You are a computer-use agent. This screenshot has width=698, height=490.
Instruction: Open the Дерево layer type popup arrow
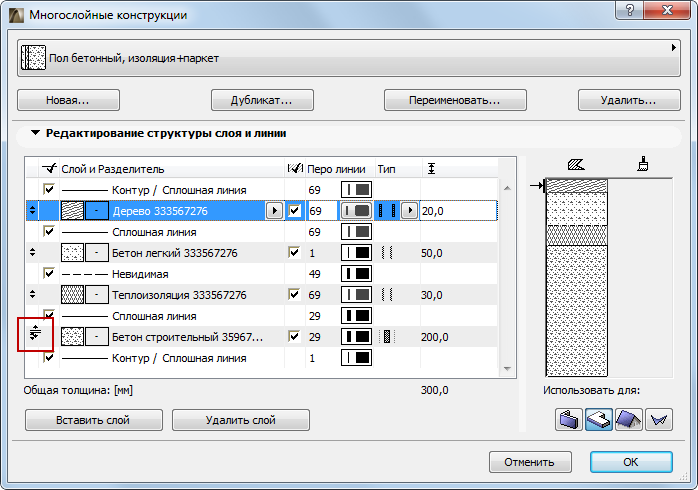pos(410,211)
